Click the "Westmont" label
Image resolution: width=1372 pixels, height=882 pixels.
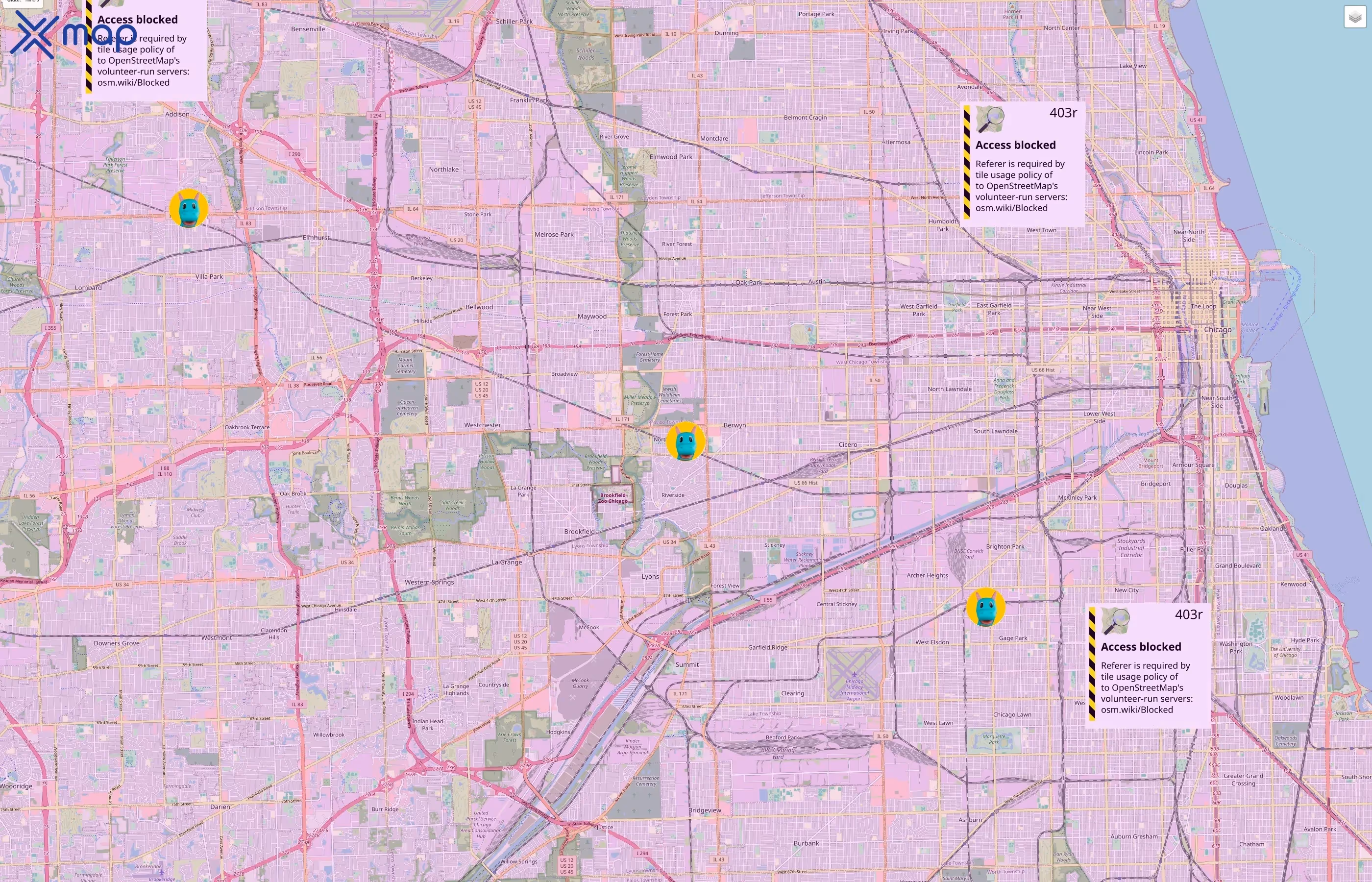[217, 637]
